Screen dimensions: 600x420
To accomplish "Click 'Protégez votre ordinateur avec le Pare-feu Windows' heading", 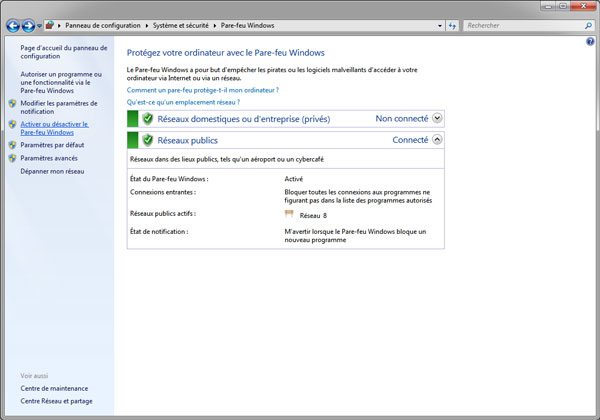I will pos(226,53).
